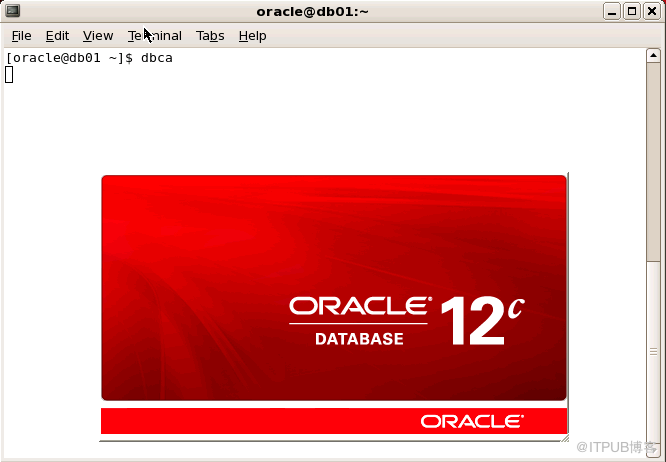Minimize the oracle@db01 terminal window

click(x=612, y=11)
